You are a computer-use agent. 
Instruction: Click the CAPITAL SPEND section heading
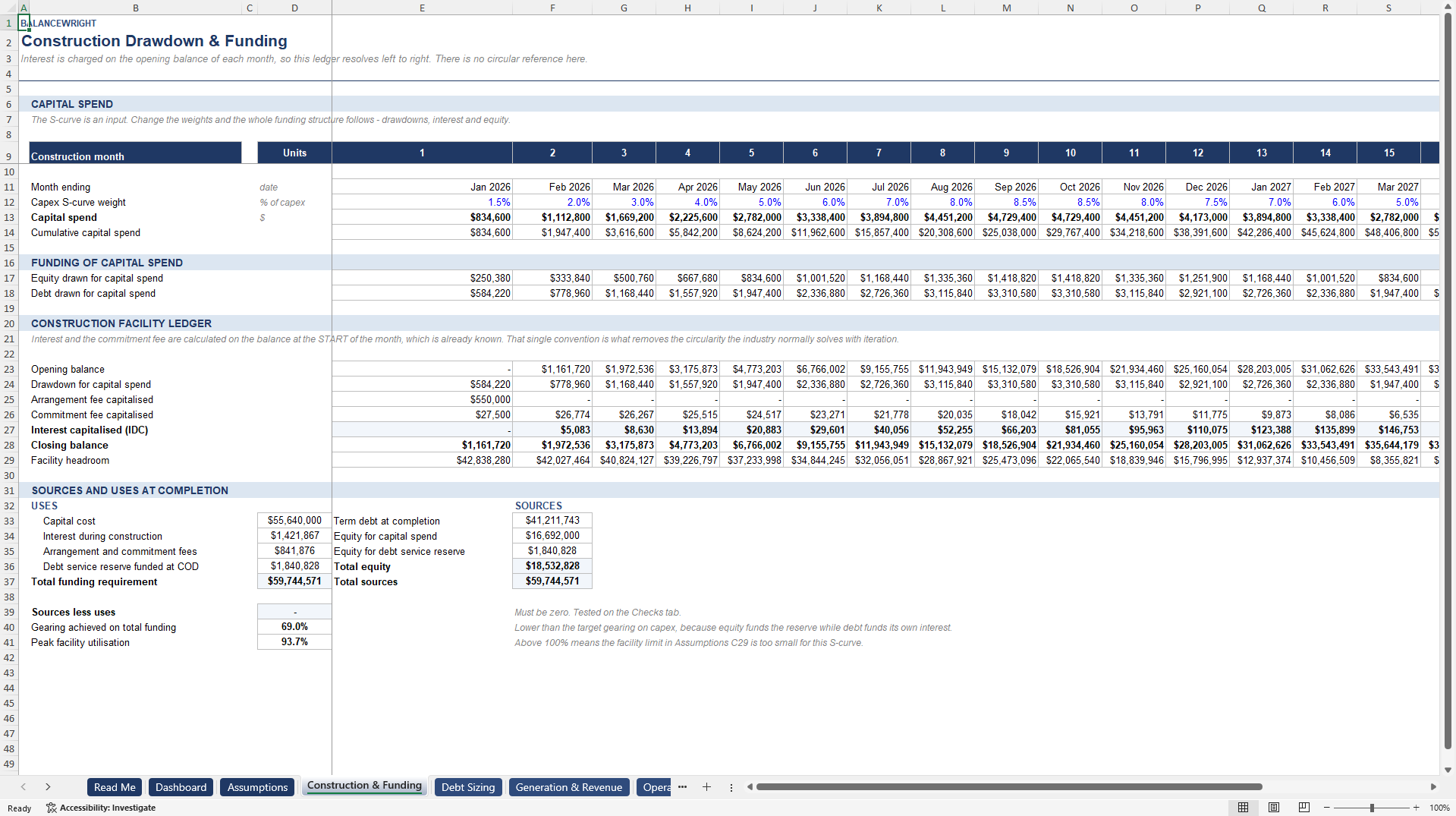coord(72,104)
